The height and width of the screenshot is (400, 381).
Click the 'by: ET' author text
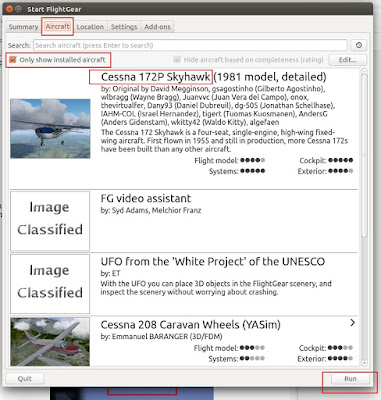[x=110, y=274]
